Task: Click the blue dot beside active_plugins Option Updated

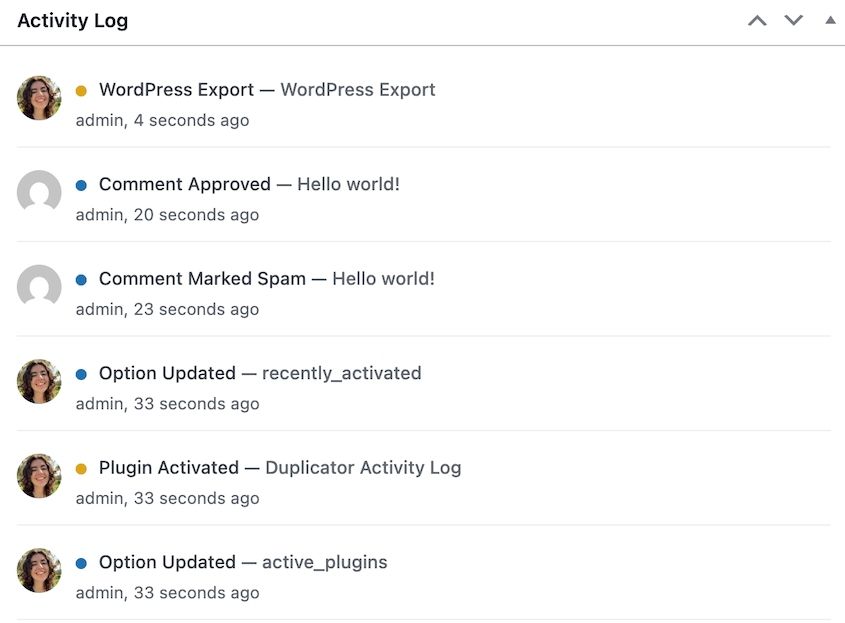Action: click(81, 562)
